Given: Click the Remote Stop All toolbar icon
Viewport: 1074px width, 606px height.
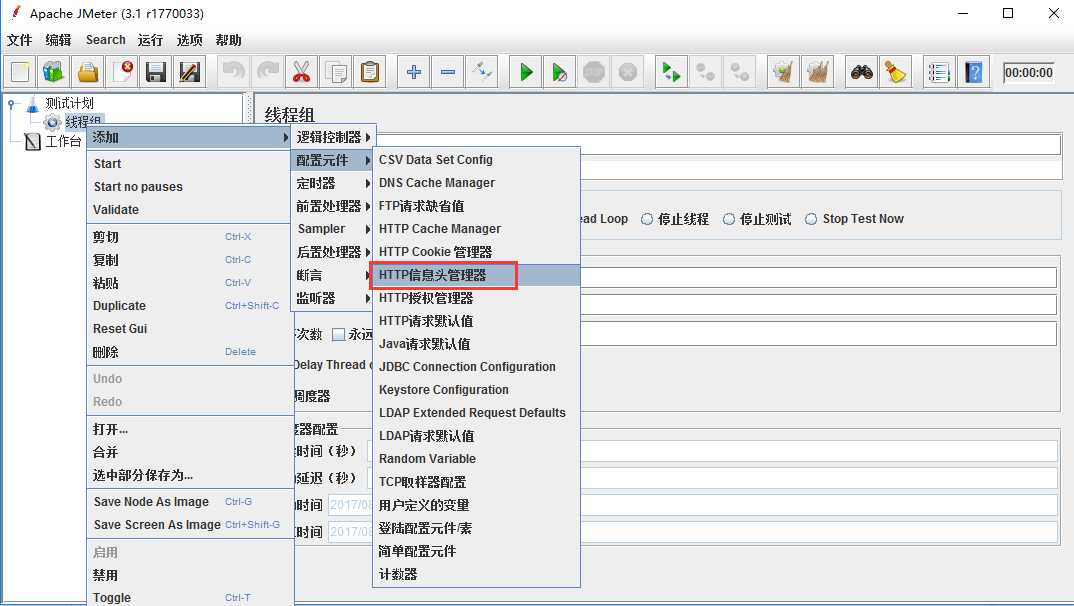Looking at the screenshot, I should pyautogui.click(x=705, y=72).
